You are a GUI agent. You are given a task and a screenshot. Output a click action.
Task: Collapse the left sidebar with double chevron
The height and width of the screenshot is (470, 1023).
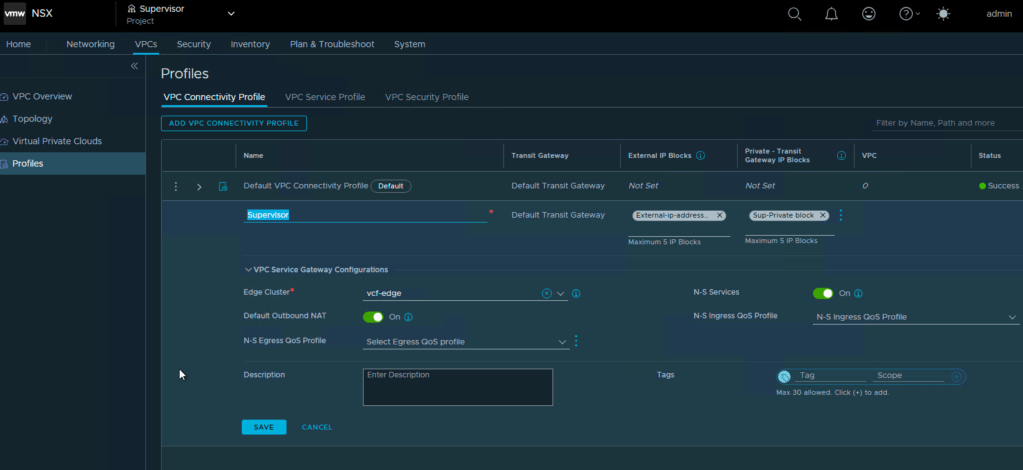[x=135, y=66]
